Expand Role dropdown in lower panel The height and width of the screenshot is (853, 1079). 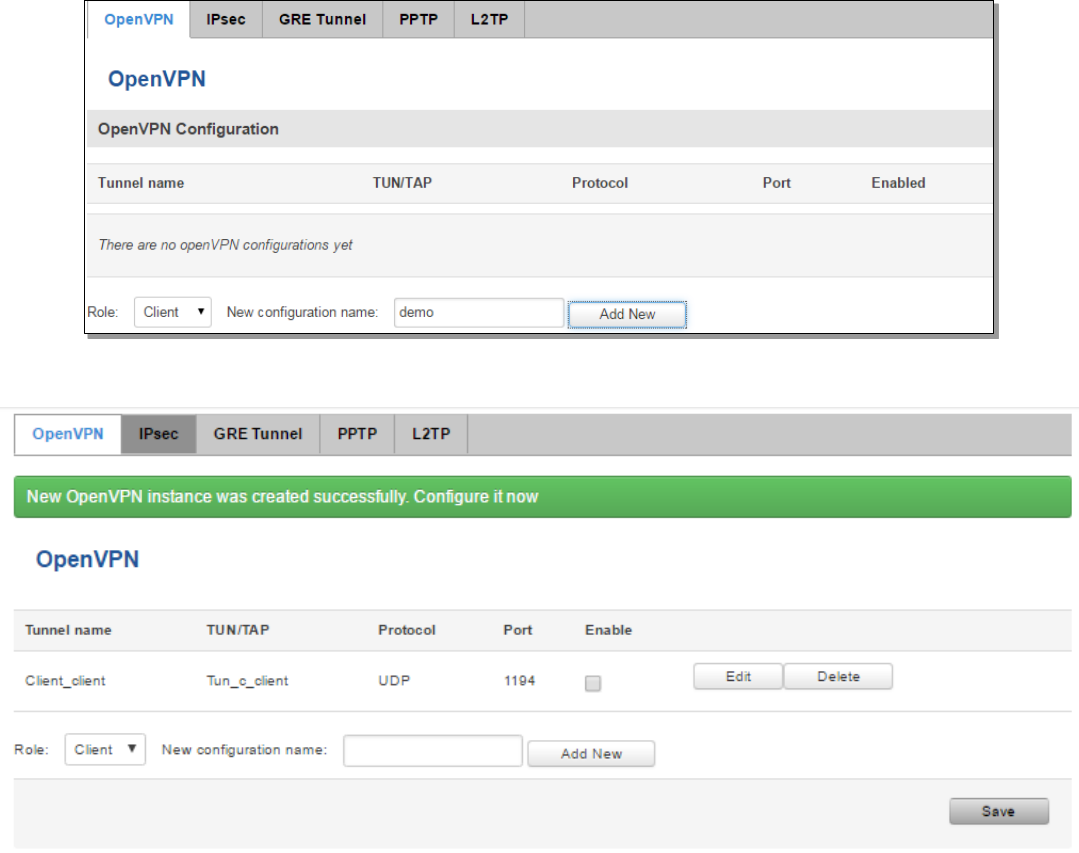click(105, 749)
